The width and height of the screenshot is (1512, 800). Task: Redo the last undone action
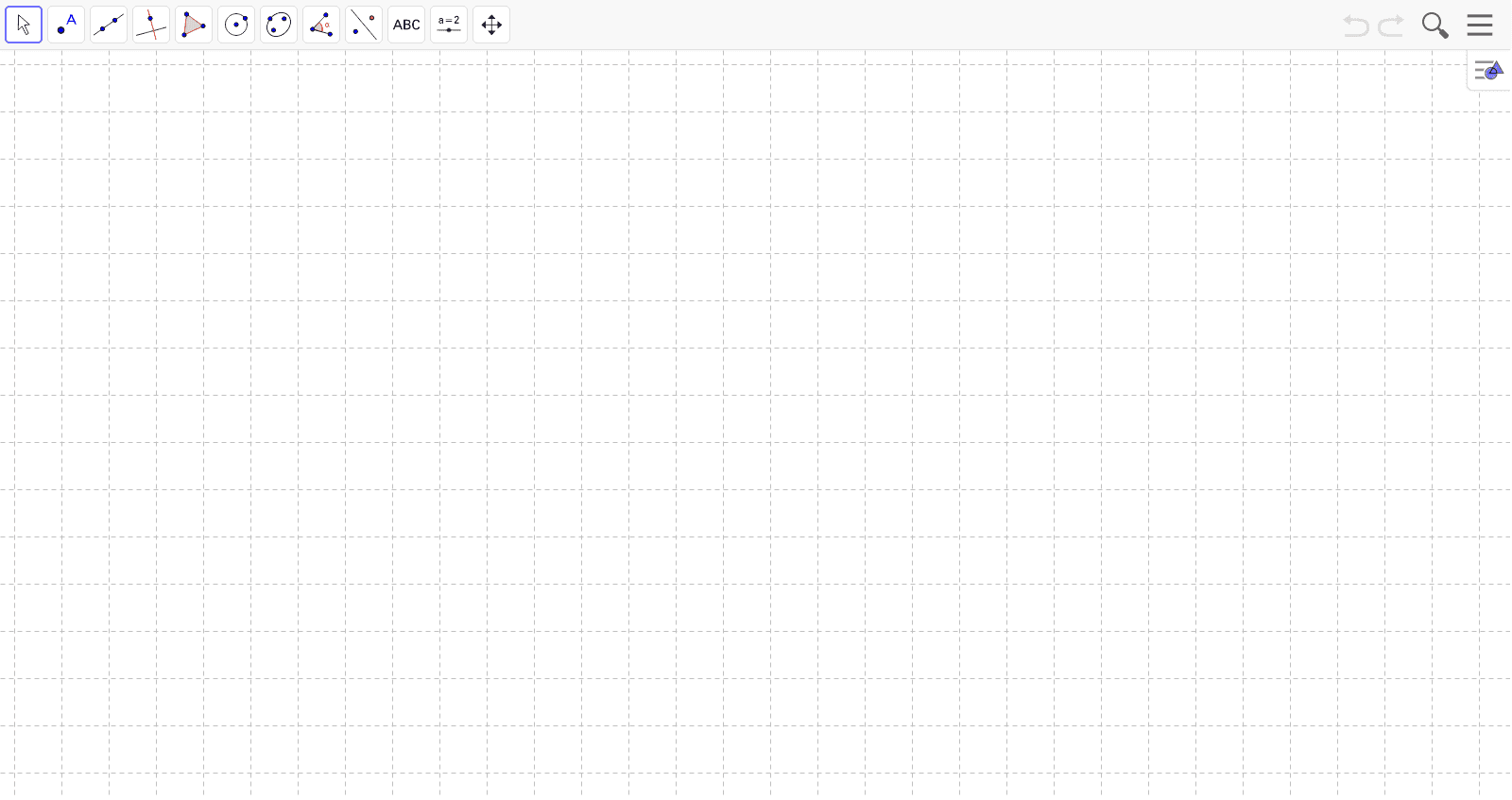click(x=1391, y=26)
